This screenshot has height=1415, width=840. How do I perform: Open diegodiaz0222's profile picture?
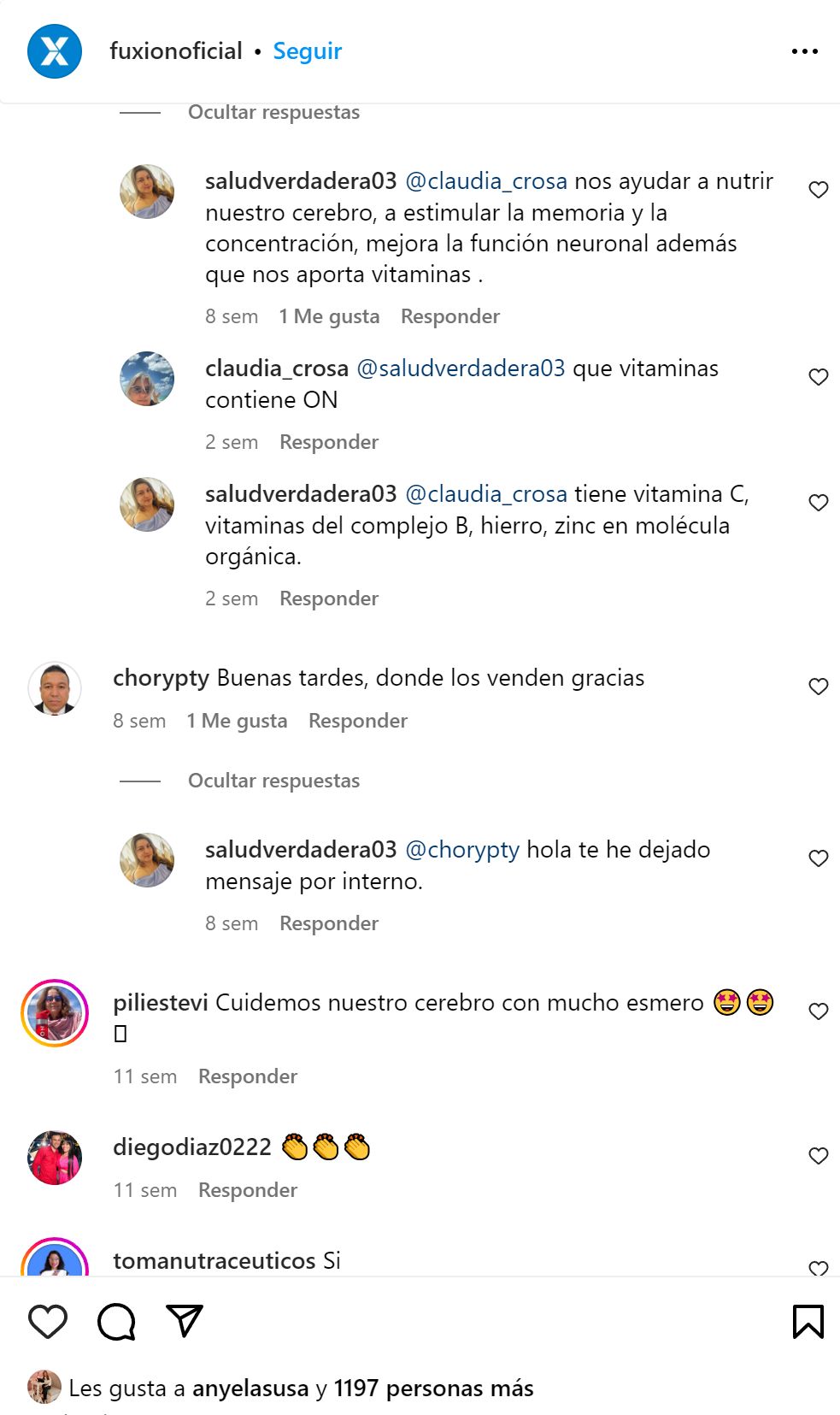55,1158
